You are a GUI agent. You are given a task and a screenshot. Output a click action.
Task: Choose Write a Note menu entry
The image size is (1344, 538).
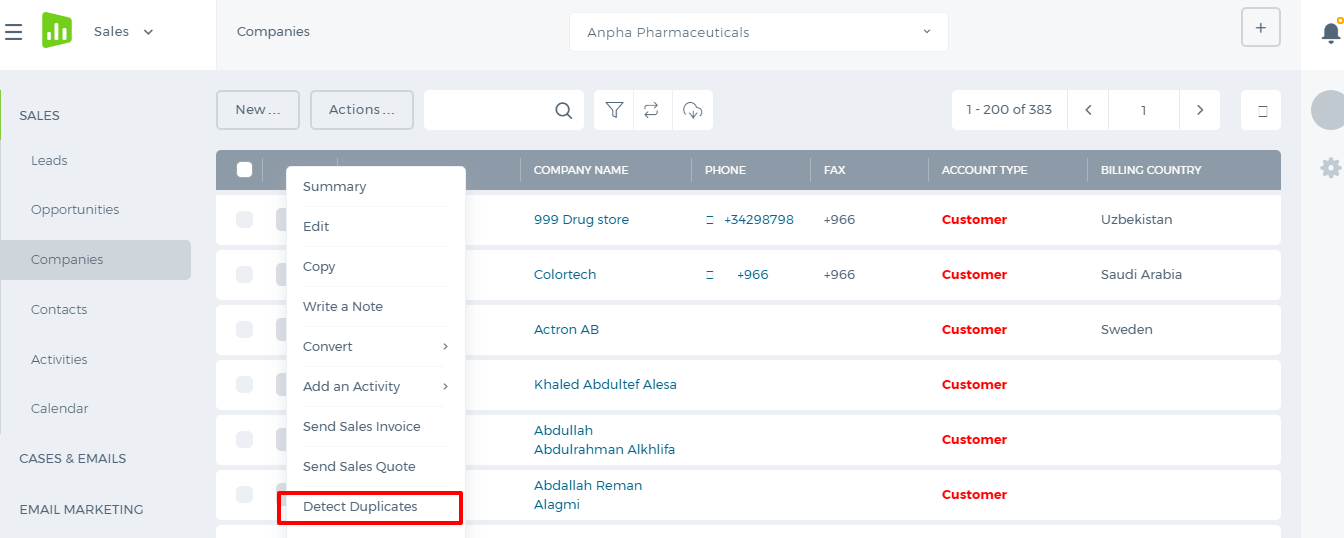pyautogui.click(x=343, y=306)
